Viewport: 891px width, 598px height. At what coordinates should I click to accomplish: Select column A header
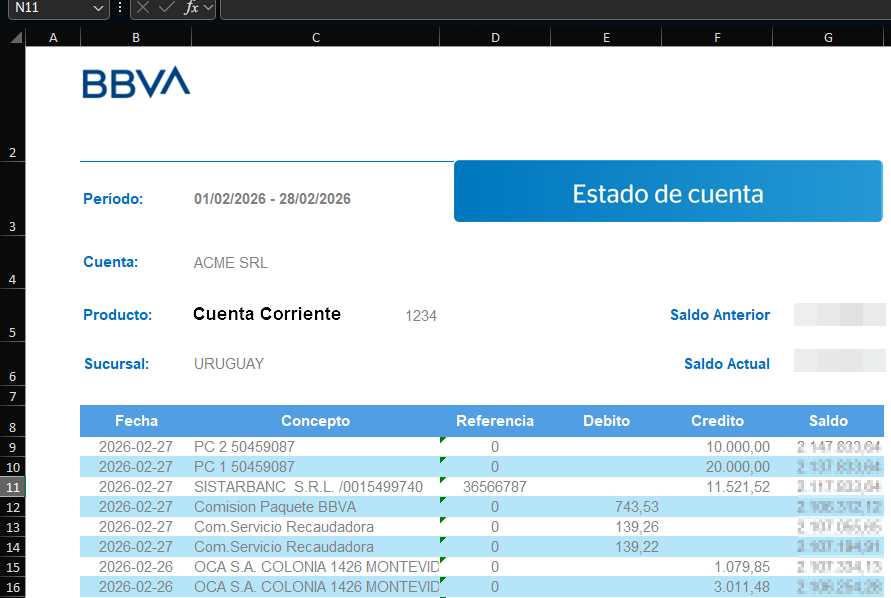point(53,38)
